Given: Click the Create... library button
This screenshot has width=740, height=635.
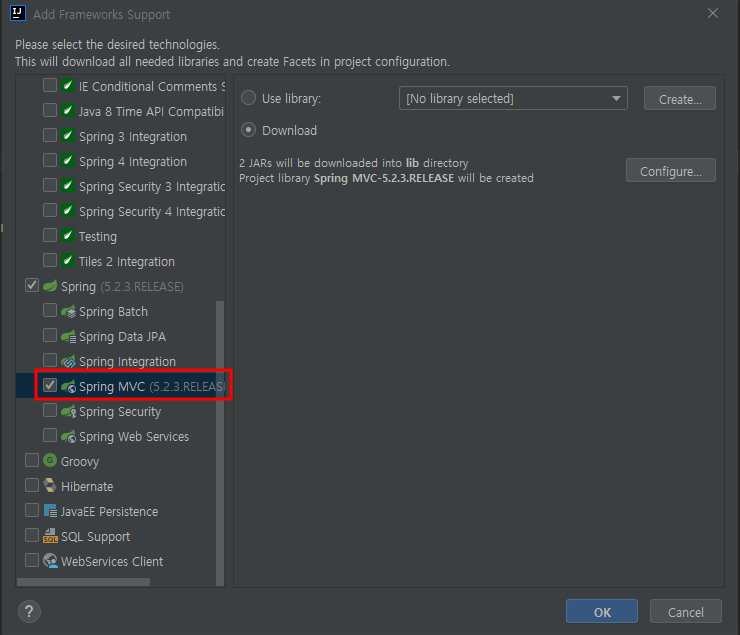Looking at the screenshot, I should tap(680, 98).
